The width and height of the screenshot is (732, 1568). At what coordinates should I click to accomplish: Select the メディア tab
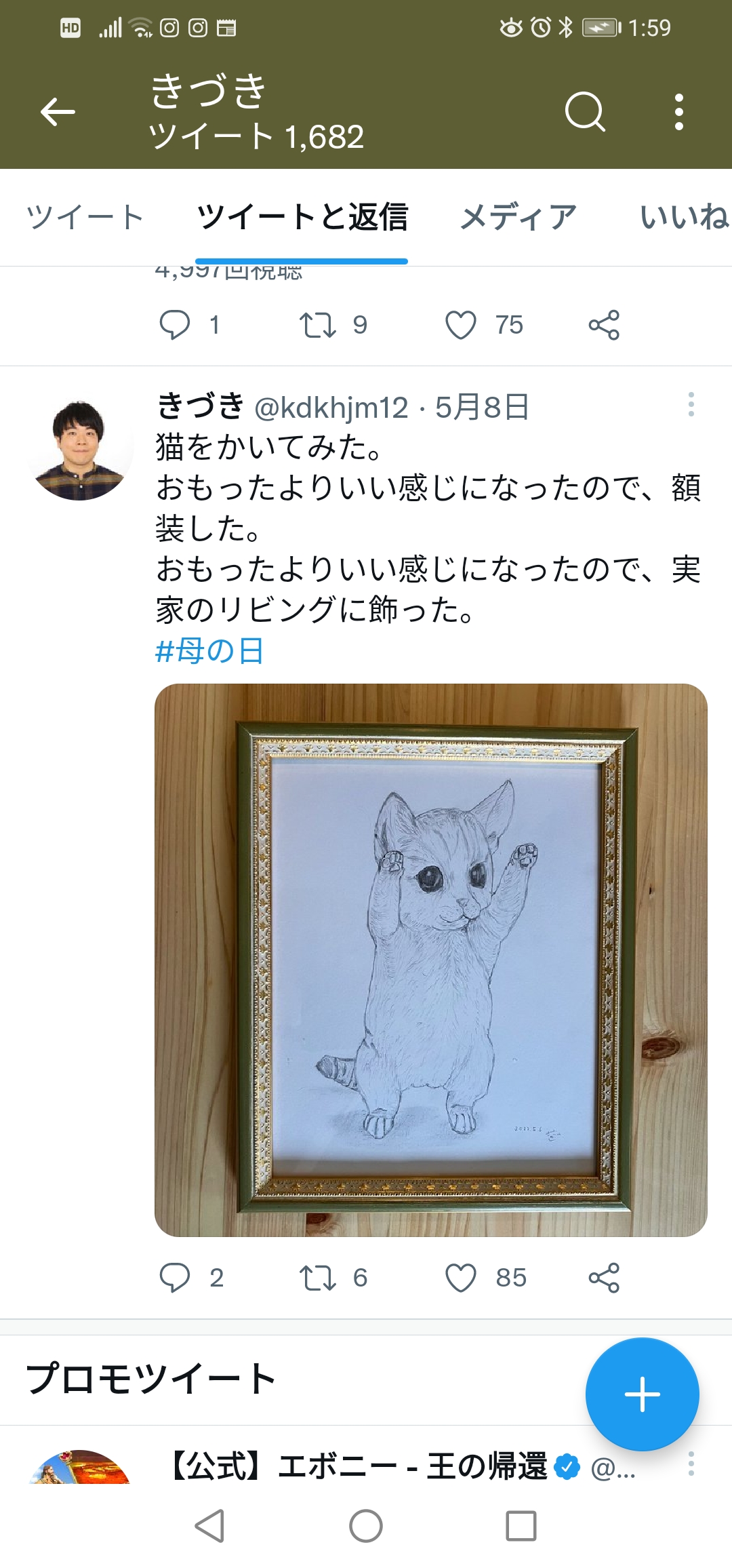[518, 218]
